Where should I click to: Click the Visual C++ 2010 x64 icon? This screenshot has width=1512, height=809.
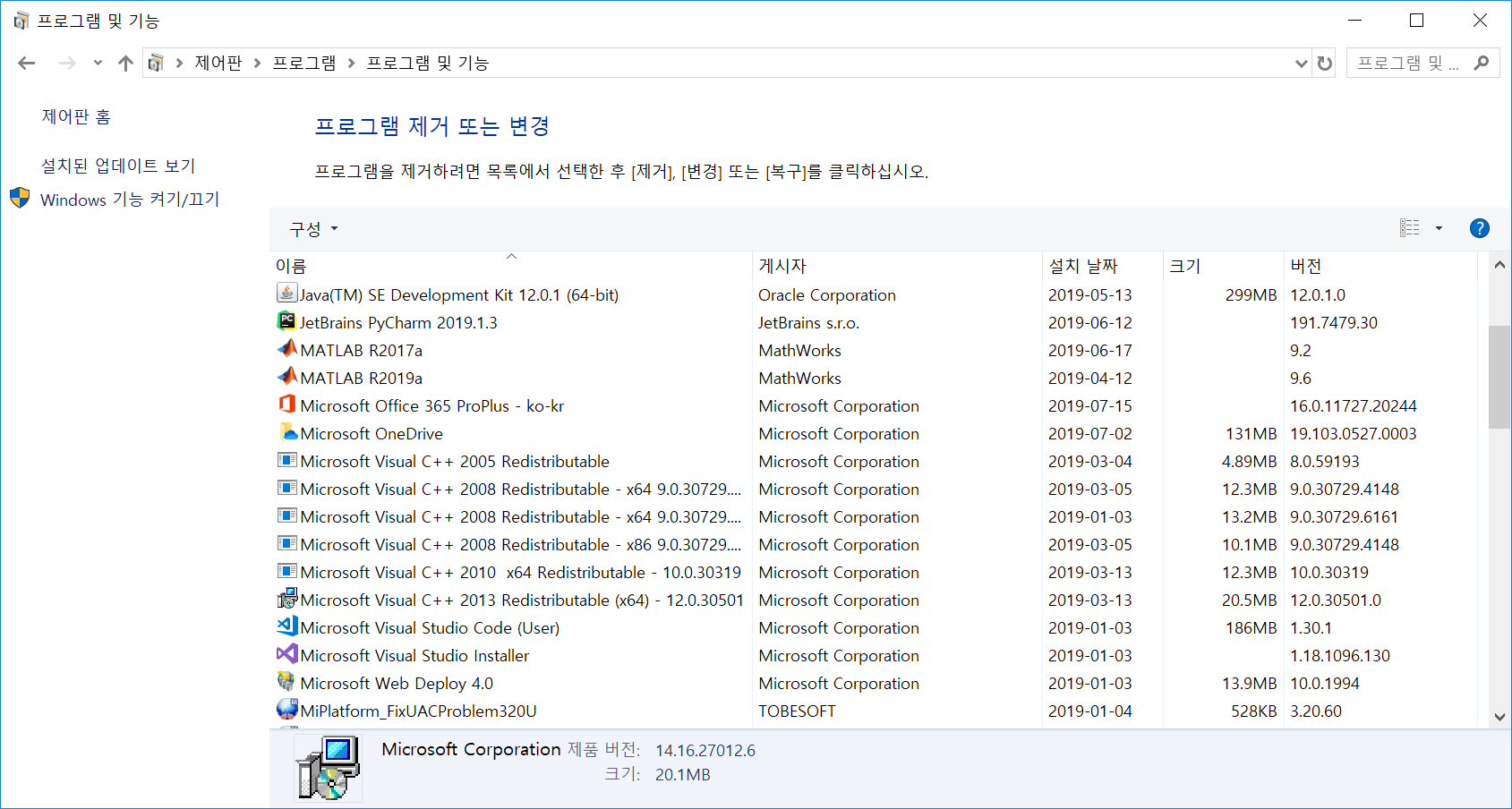[x=286, y=571]
